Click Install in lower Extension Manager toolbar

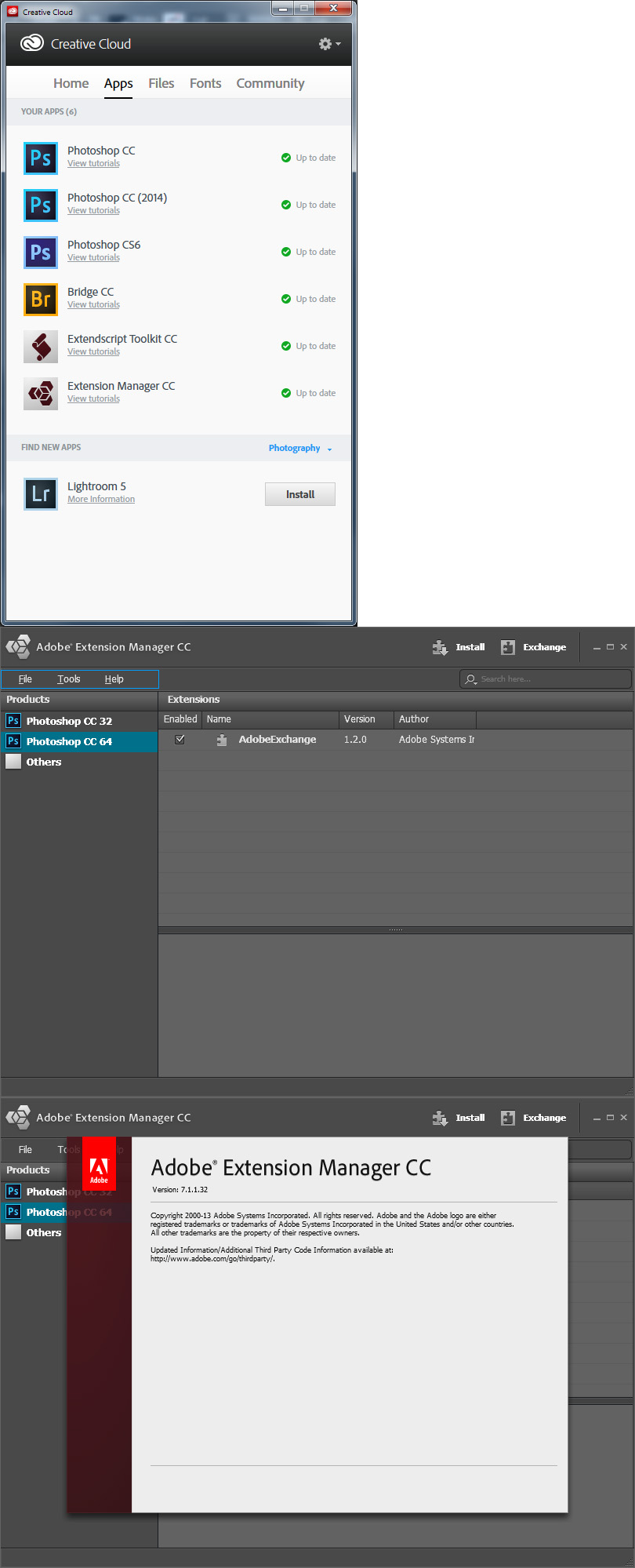[459, 1118]
